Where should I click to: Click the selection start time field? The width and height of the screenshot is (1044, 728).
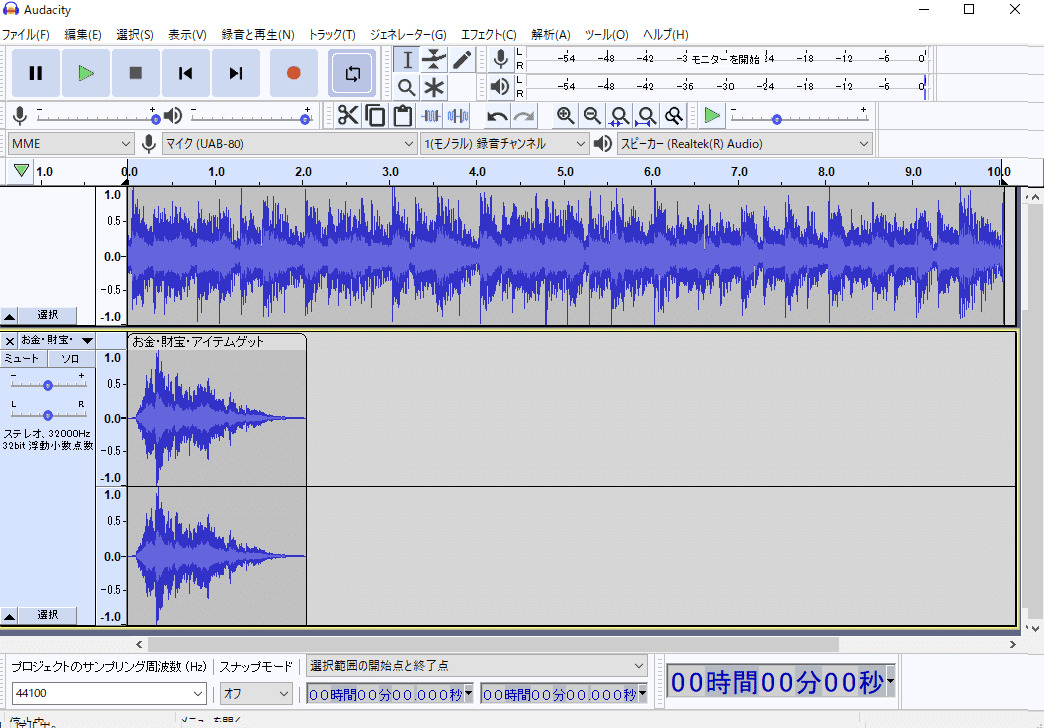click(x=390, y=695)
